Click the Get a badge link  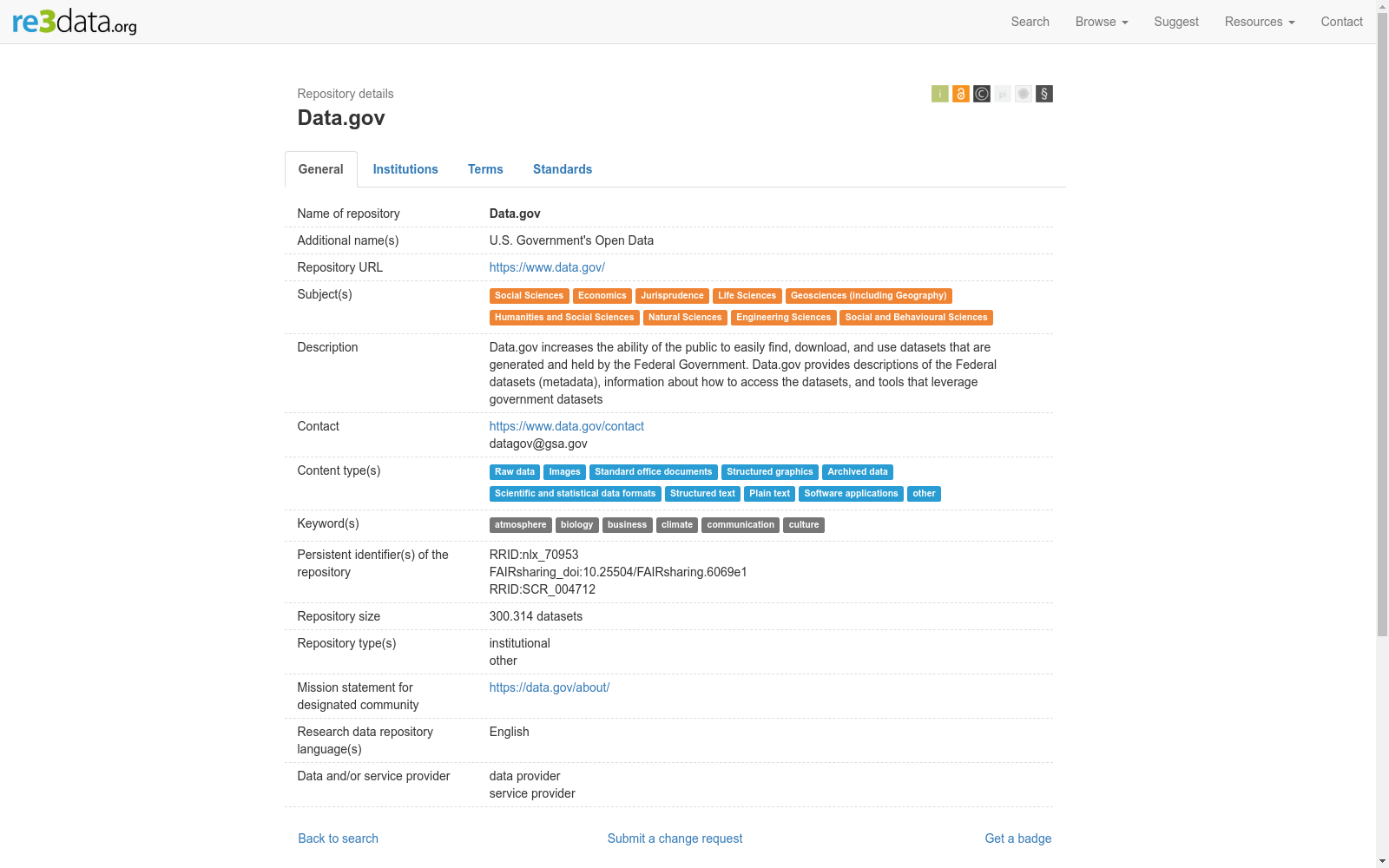click(x=1017, y=838)
